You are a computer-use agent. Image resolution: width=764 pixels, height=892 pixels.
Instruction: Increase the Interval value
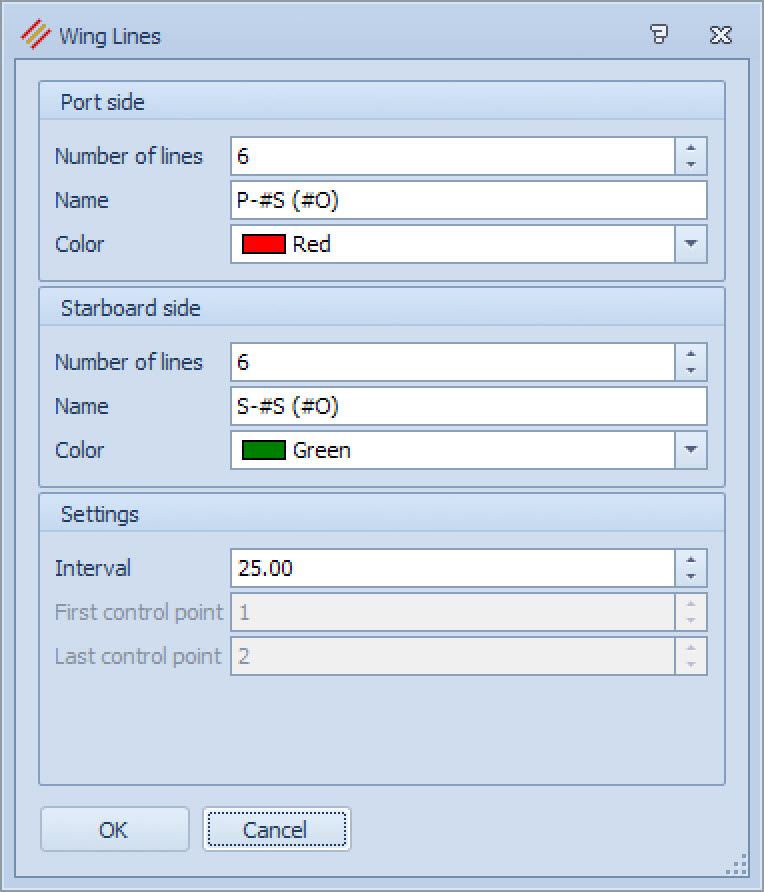(x=691, y=560)
